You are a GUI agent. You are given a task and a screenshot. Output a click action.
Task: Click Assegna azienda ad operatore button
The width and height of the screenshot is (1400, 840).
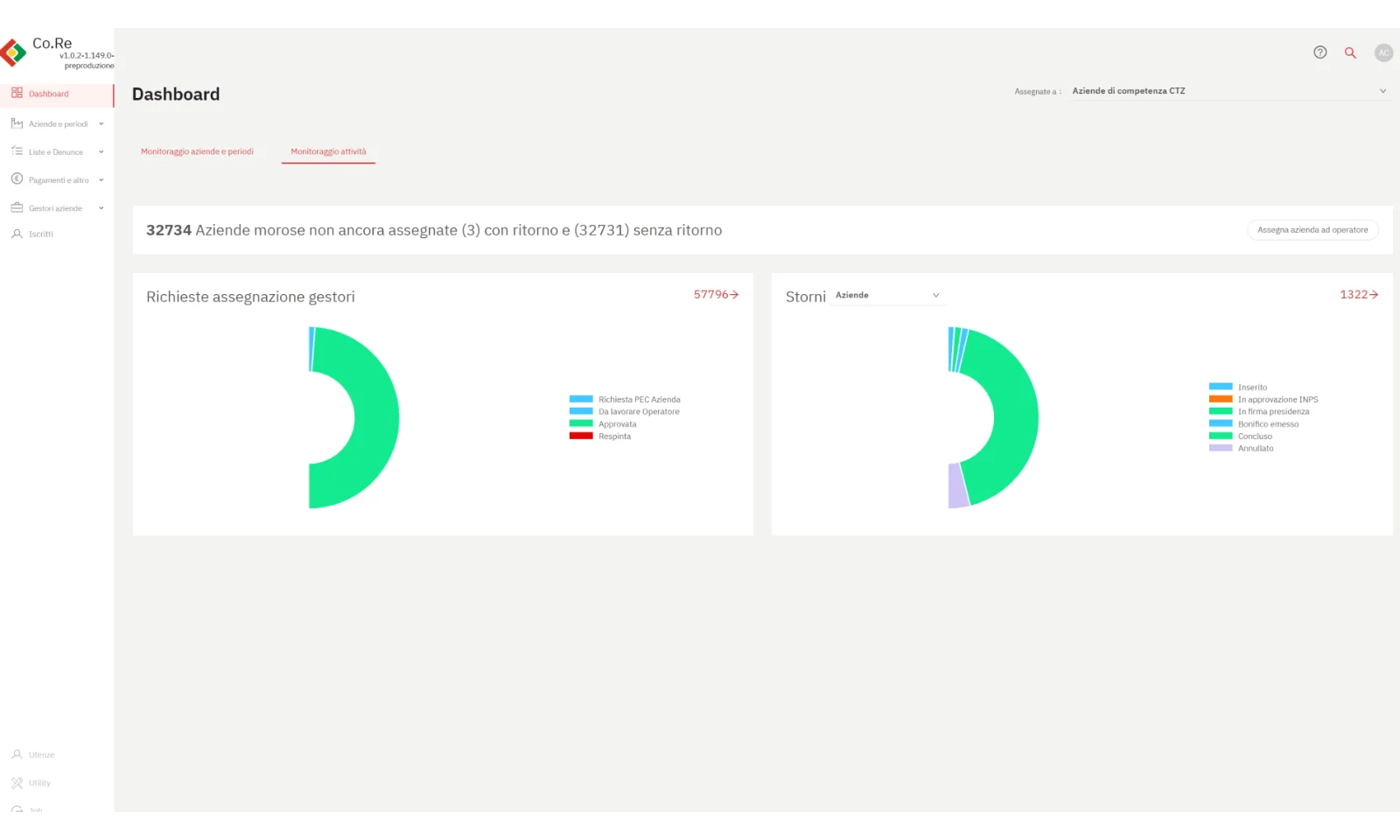coord(1312,230)
